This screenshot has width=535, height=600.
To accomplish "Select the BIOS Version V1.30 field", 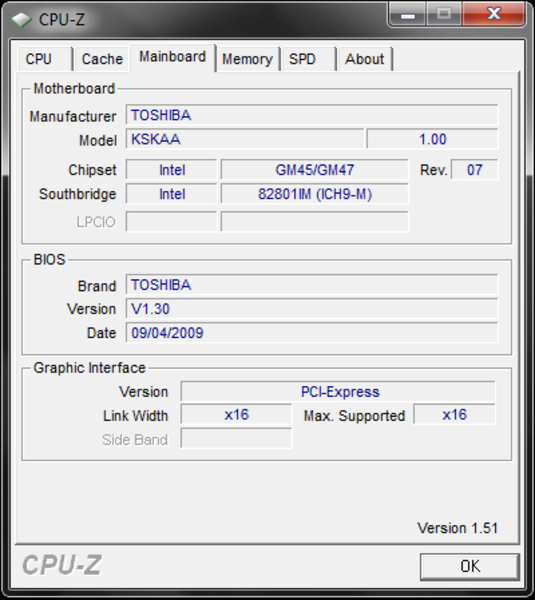I will [x=312, y=309].
